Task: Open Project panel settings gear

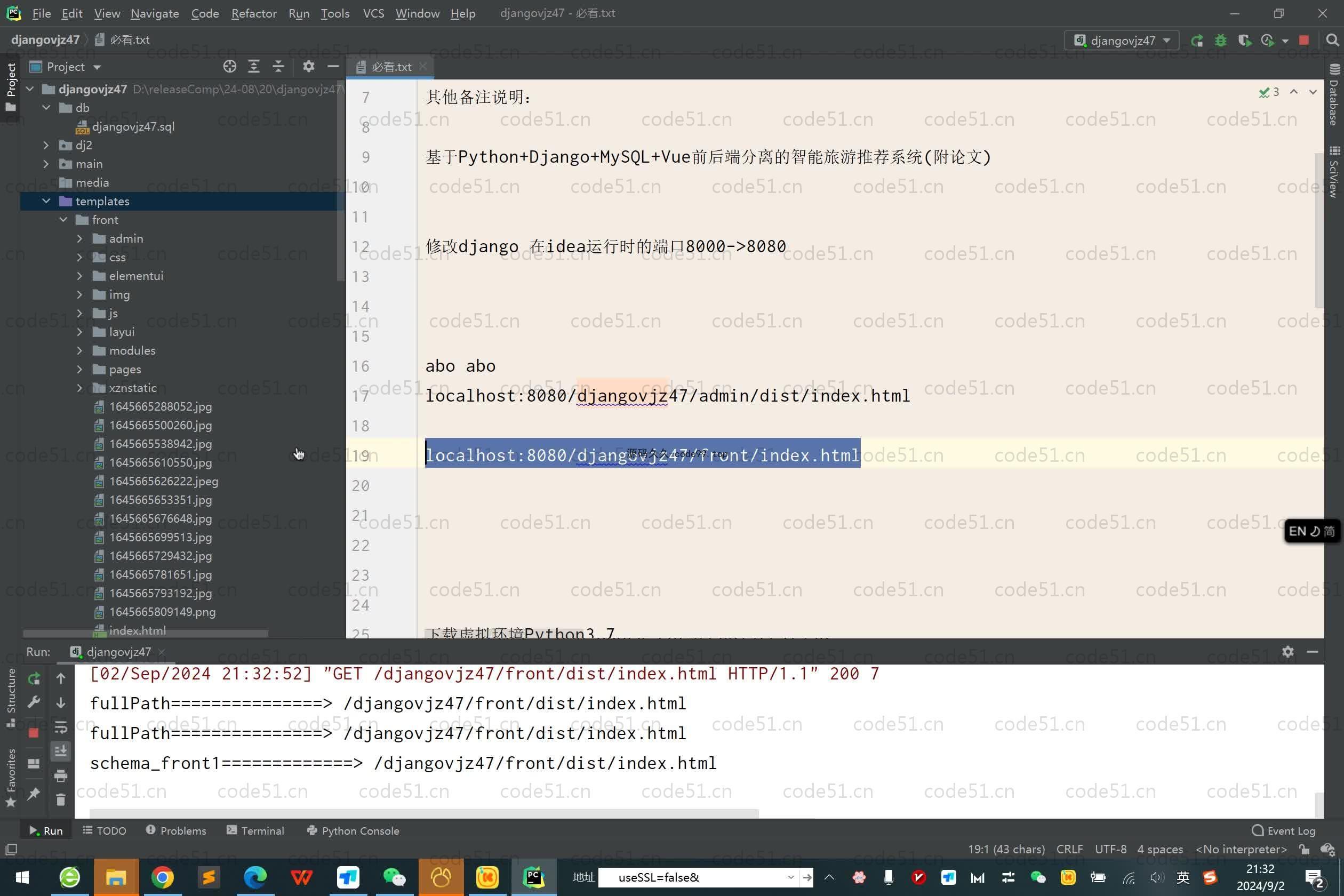Action: [x=309, y=67]
